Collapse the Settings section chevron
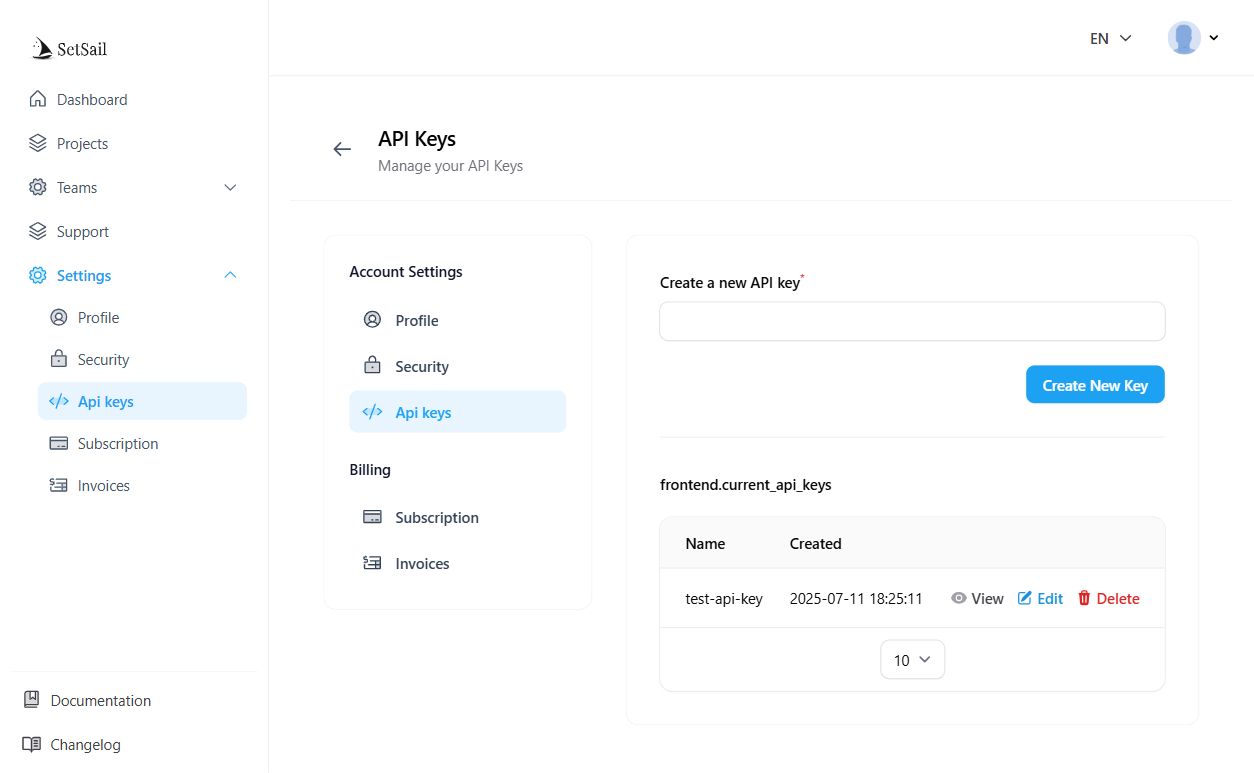This screenshot has height=773, width=1254. 230,276
